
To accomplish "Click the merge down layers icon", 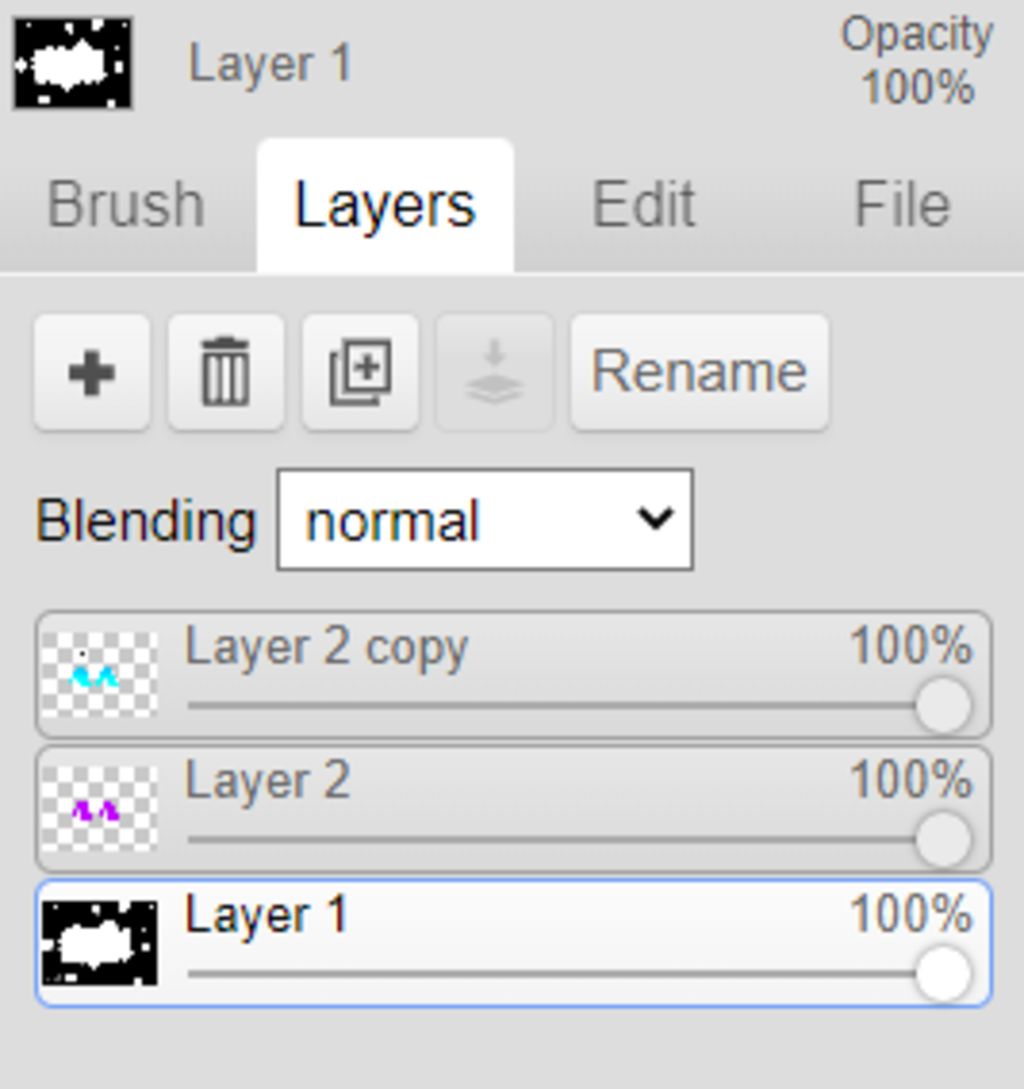I will tap(494, 372).
